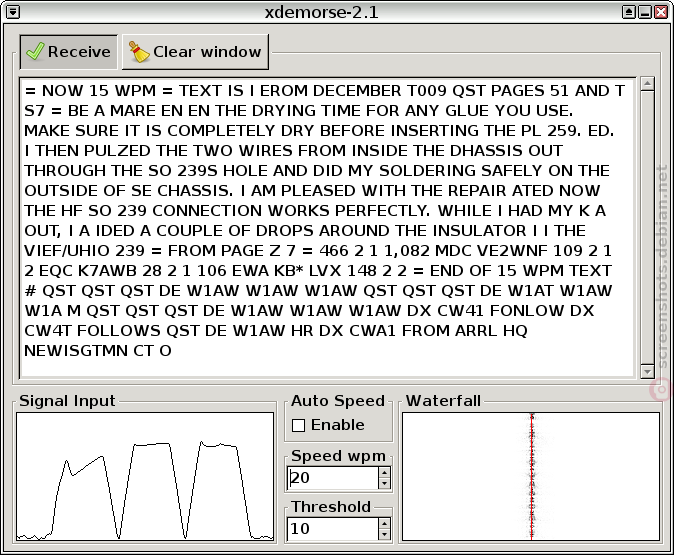Open the window menu icon in title bar
The height and width of the screenshot is (555, 674).
click(x=13, y=12)
